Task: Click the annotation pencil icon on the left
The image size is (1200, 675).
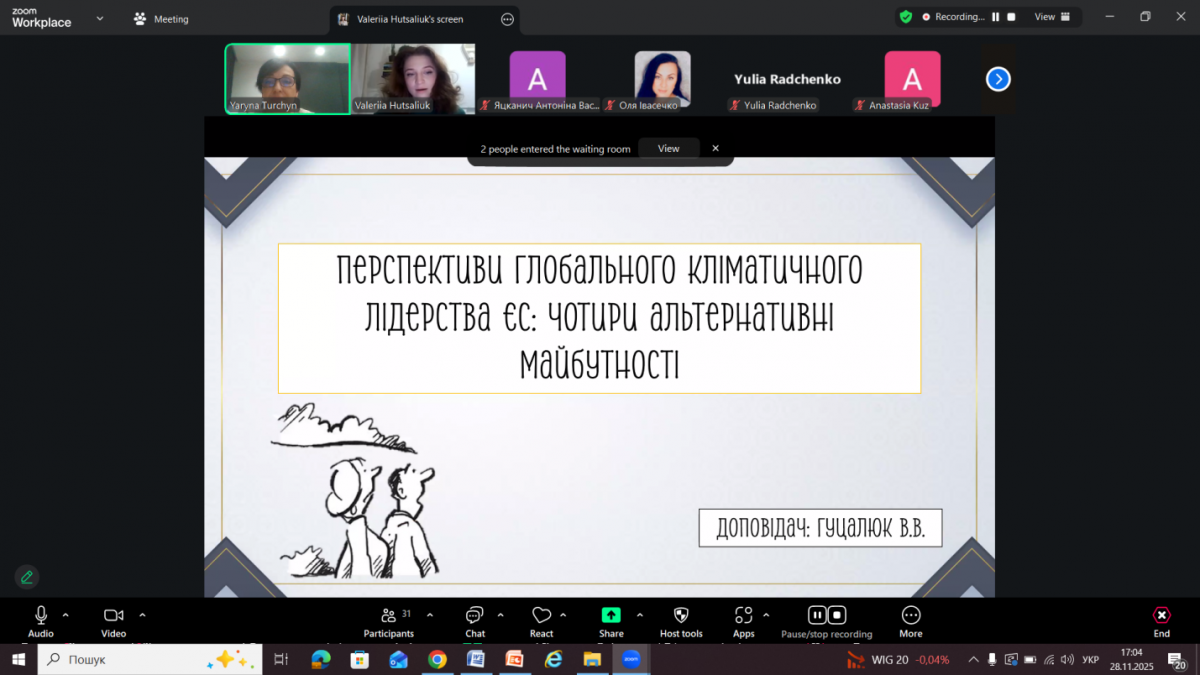Action: (x=26, y=577)
